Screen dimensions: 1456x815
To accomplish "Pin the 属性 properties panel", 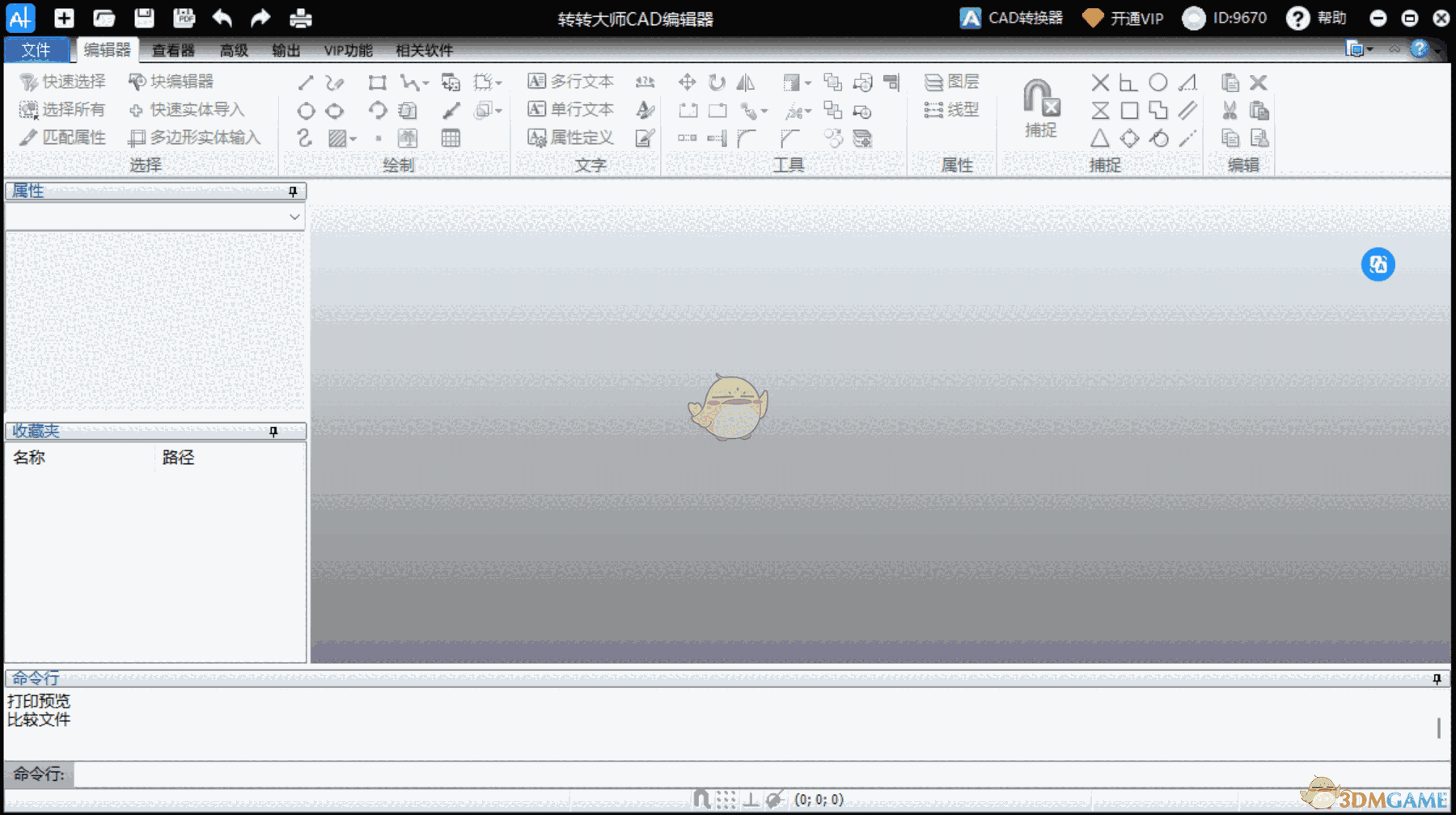I will (293, 191).
